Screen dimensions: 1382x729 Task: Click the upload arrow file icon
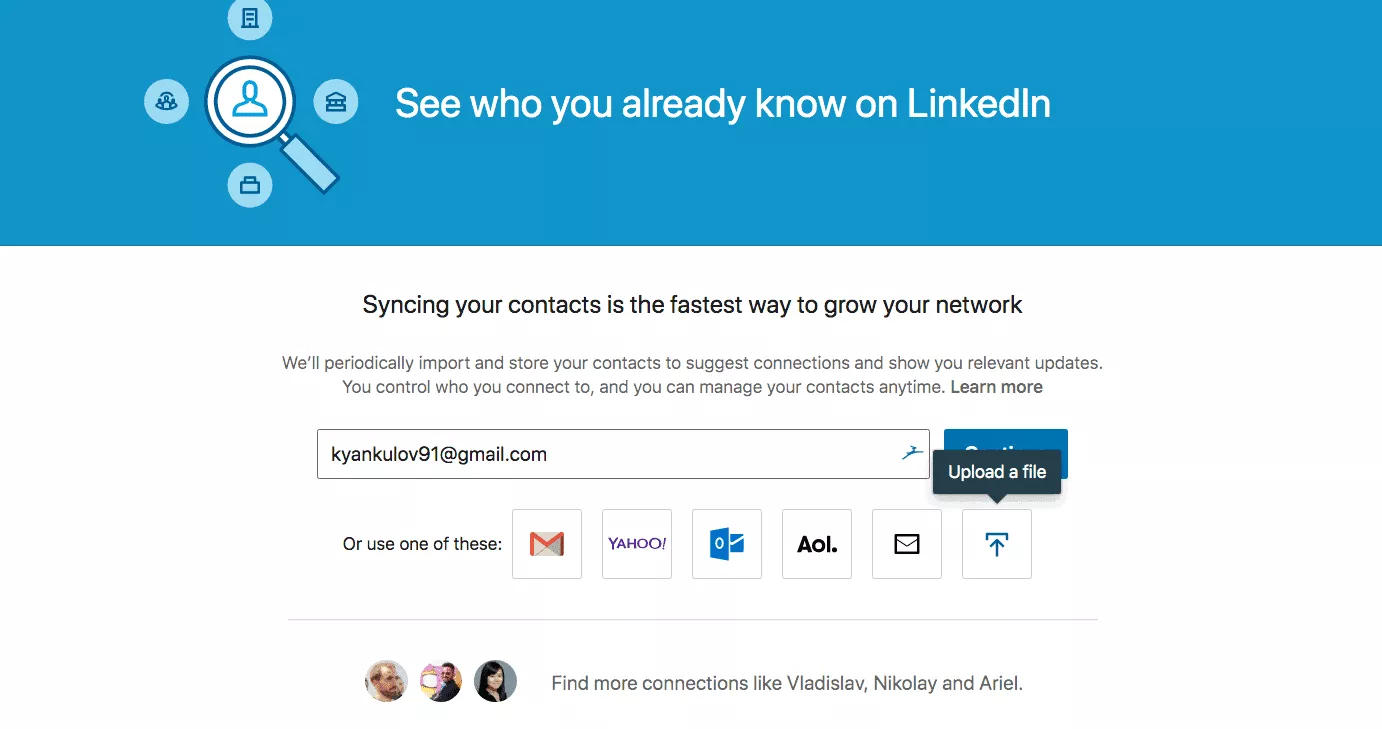pyautogui.click(x=997, y=544)
